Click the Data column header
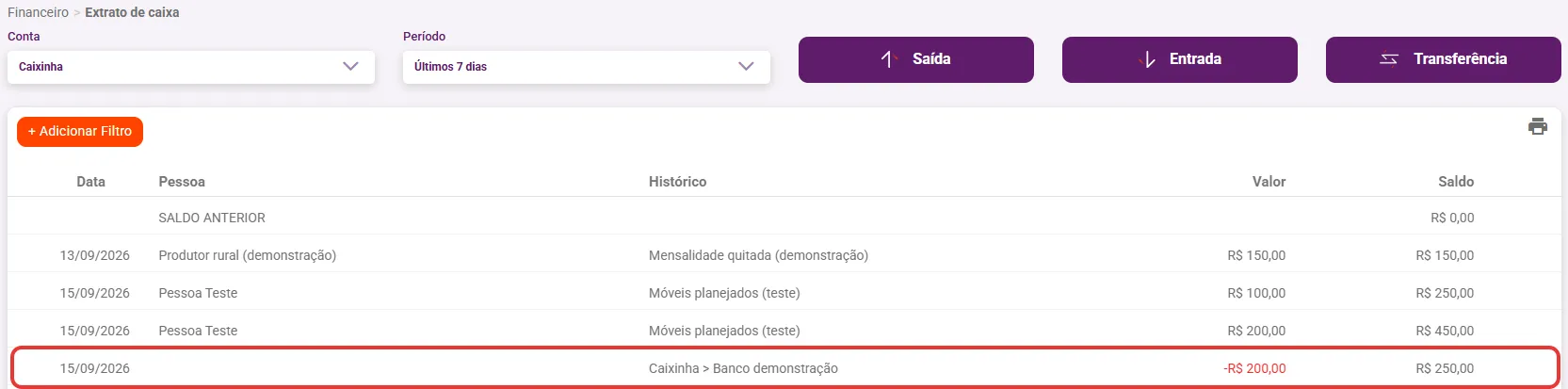The height and width of the screenshot is (389, 1568). (90, 182)
